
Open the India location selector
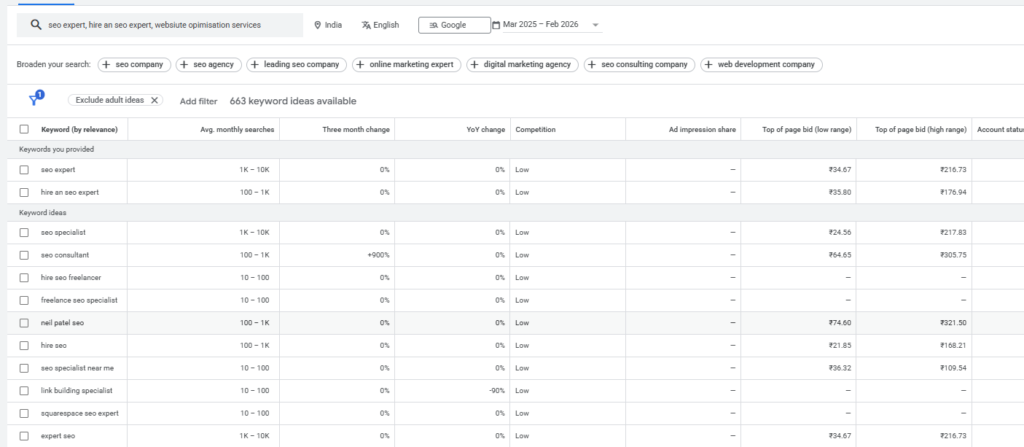click(x=328, y=25)
